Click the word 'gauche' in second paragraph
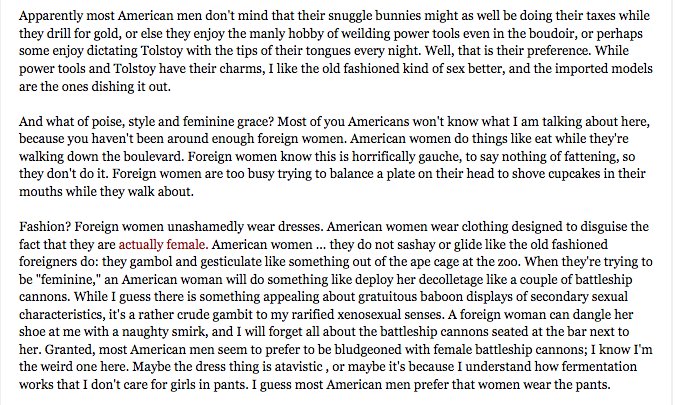Image resolution: width=675 pixels, height=405 pixels. (437, 157)
